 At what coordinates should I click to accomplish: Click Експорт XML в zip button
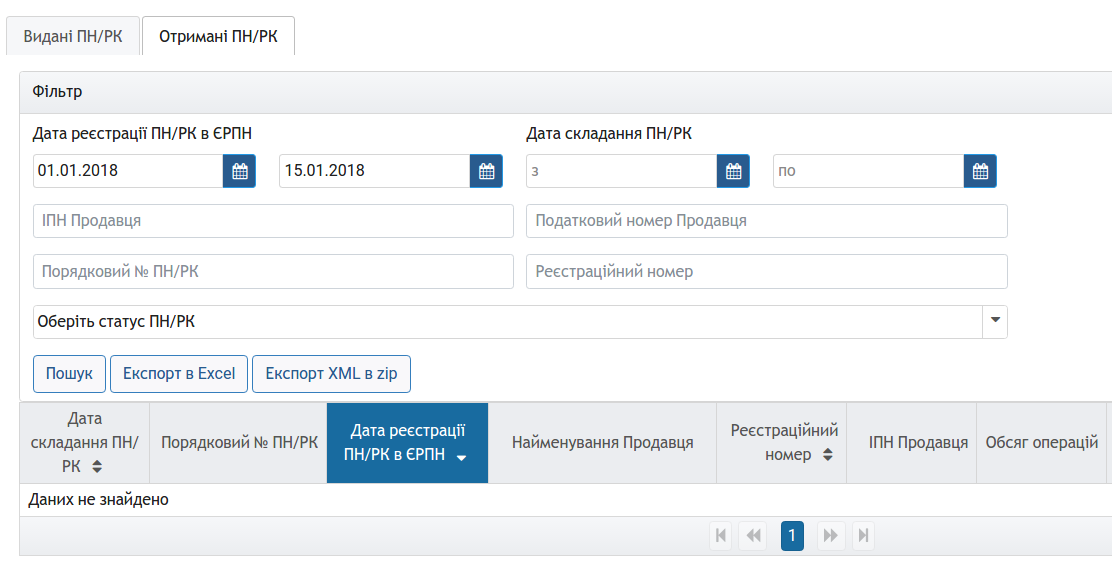[331, 374]
